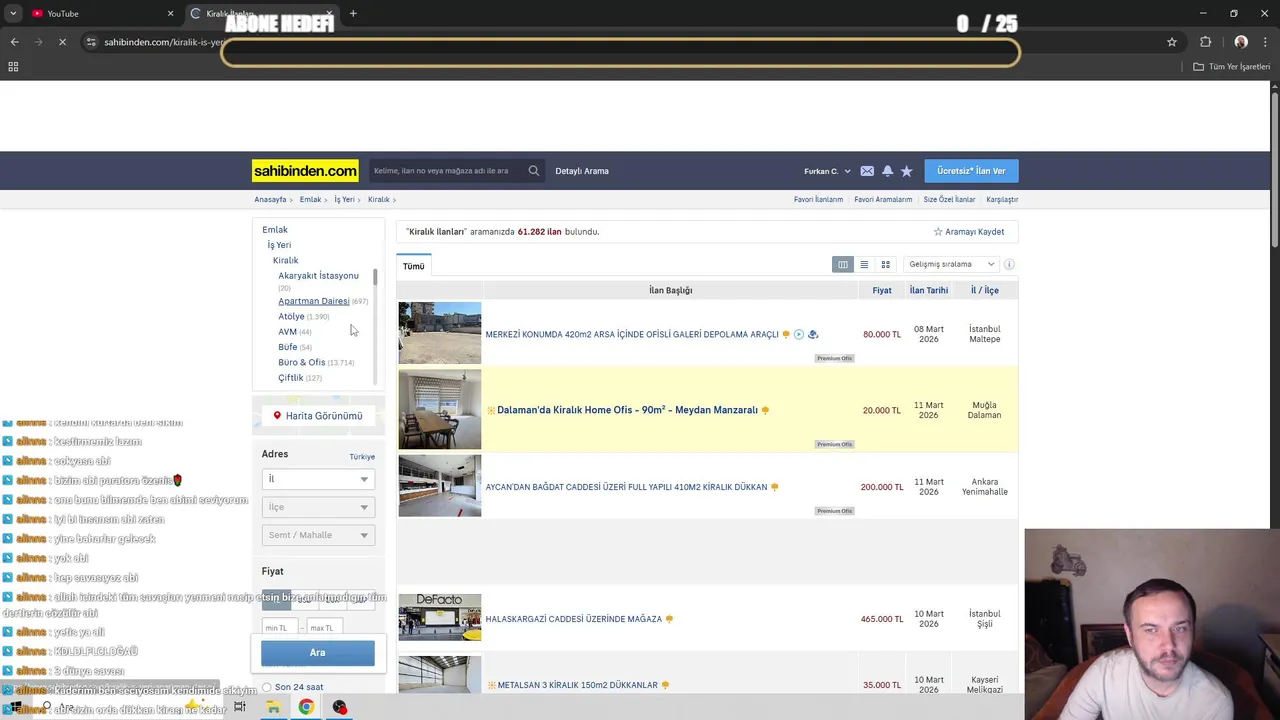Image resolution: width=1280 pixels, height=720 pixels.
Task: Open File Explorer in taskbar
Action: (x=272, y=707)
